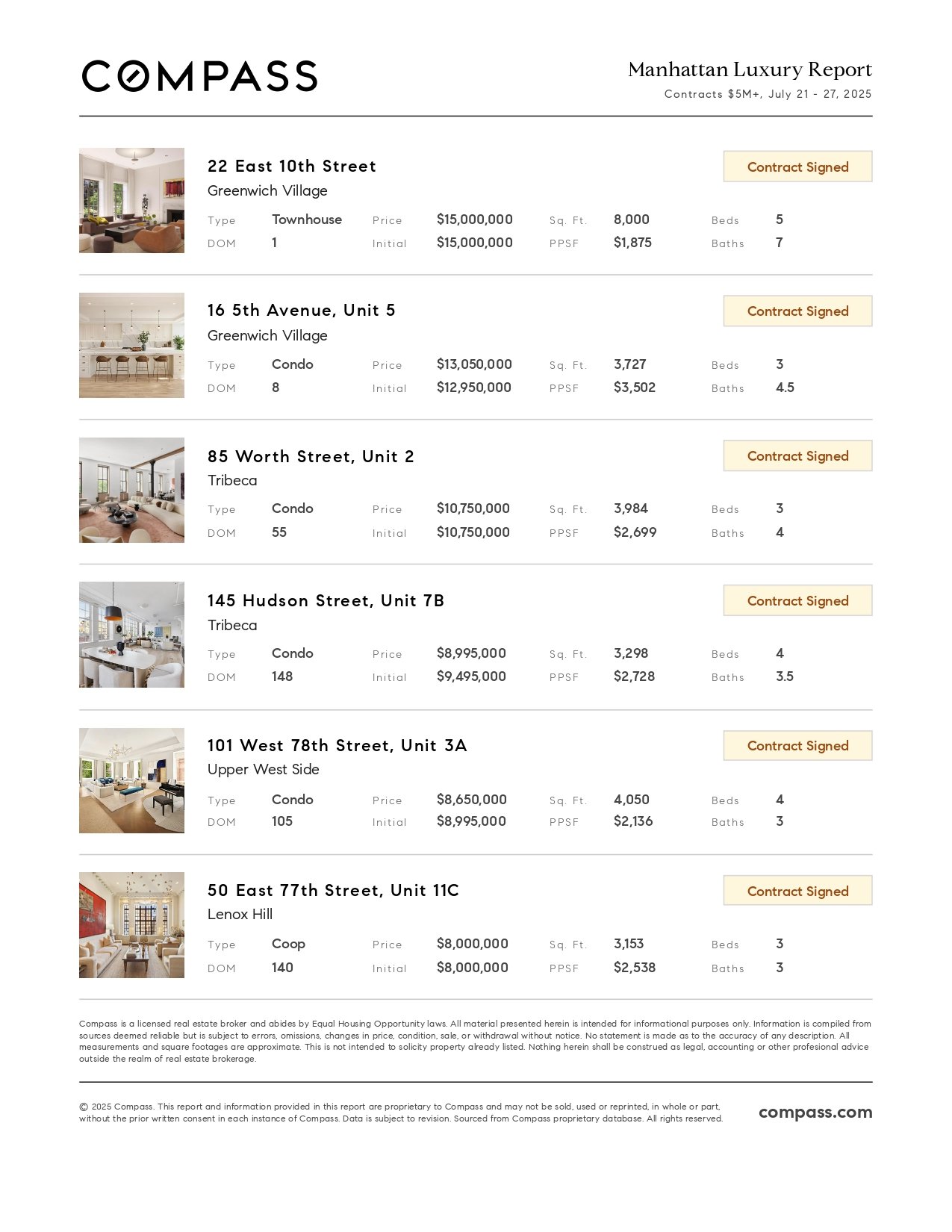
Task: Open the 16 5th Avenue kitchen photo
Action: pyautogui.click(x=131, y=345)
